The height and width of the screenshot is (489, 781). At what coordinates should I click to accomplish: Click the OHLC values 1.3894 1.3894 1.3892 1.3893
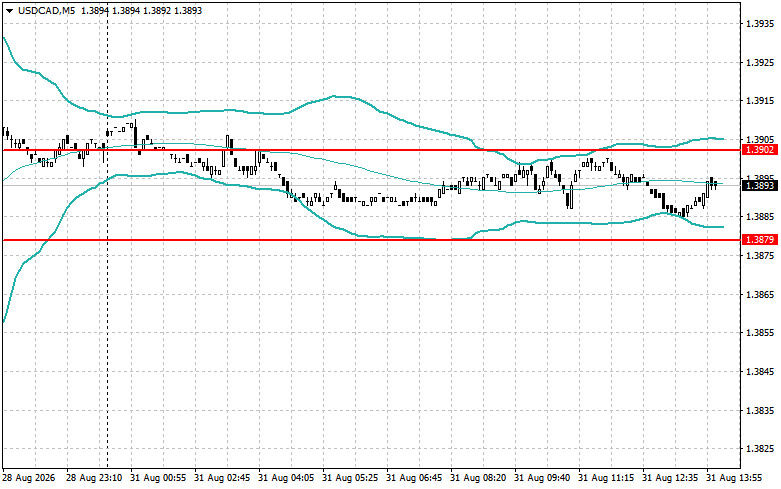coord(141,10)
